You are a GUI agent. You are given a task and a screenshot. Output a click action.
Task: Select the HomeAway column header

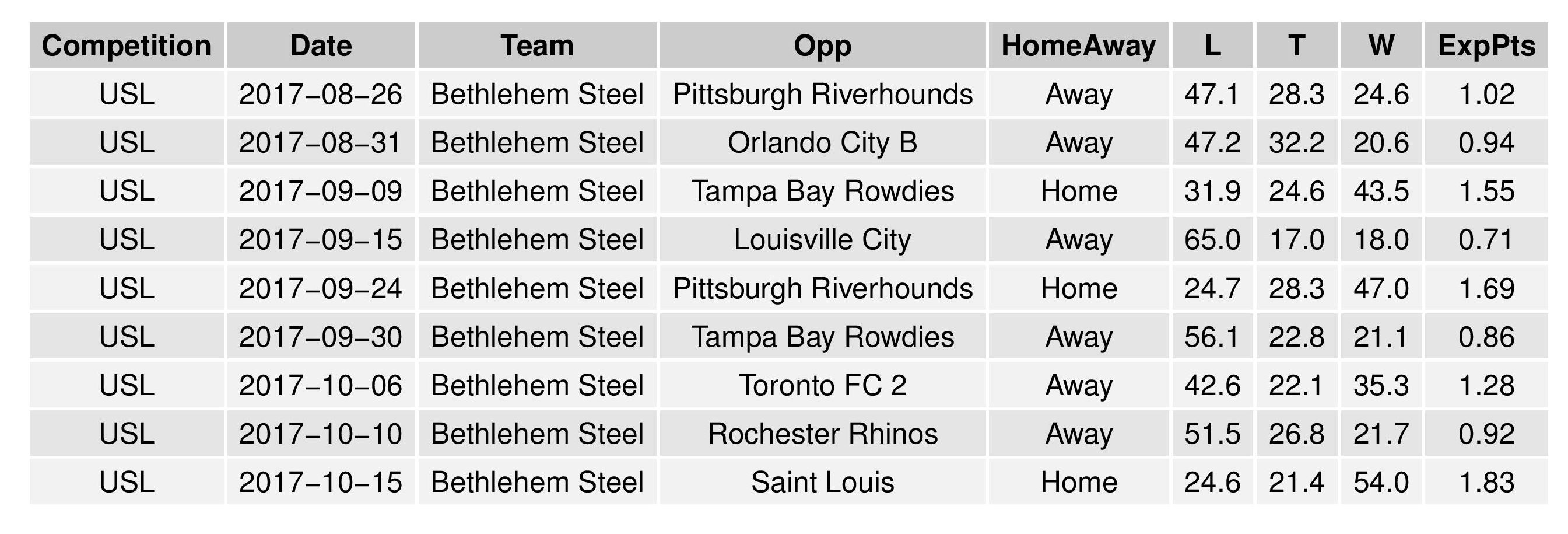1079,46
